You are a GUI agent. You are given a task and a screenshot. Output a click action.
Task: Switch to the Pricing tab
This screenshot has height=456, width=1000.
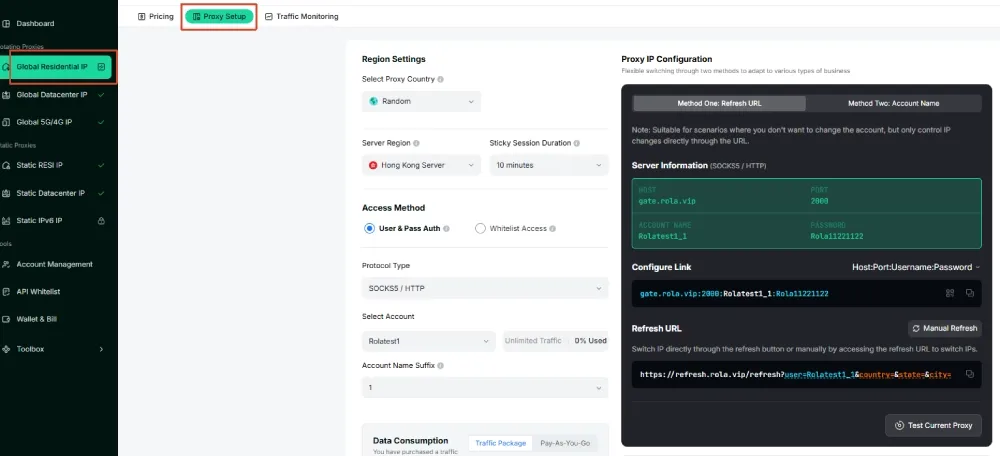[156, 17]
